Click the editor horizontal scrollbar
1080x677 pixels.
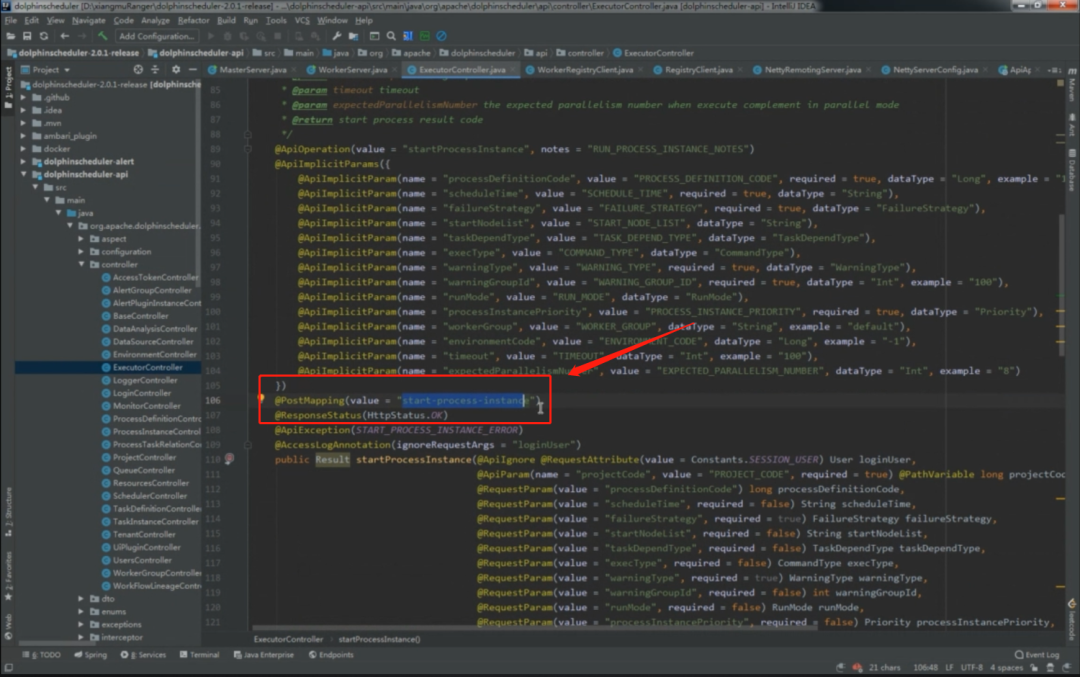tap(534, 628)
